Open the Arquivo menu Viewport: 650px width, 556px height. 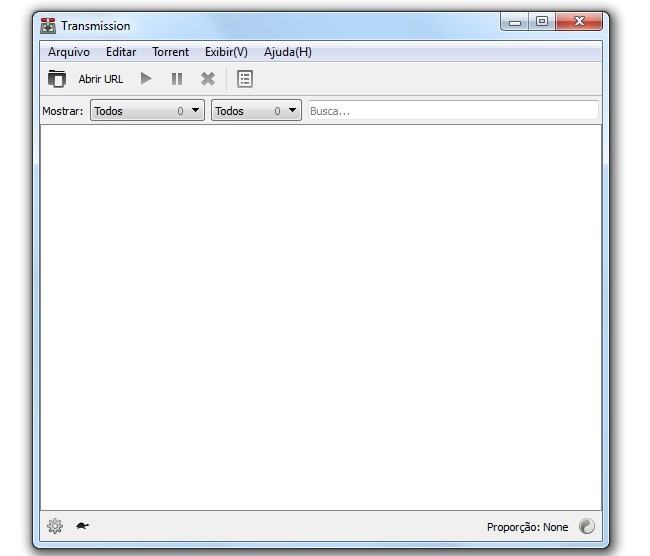point(69,52)
